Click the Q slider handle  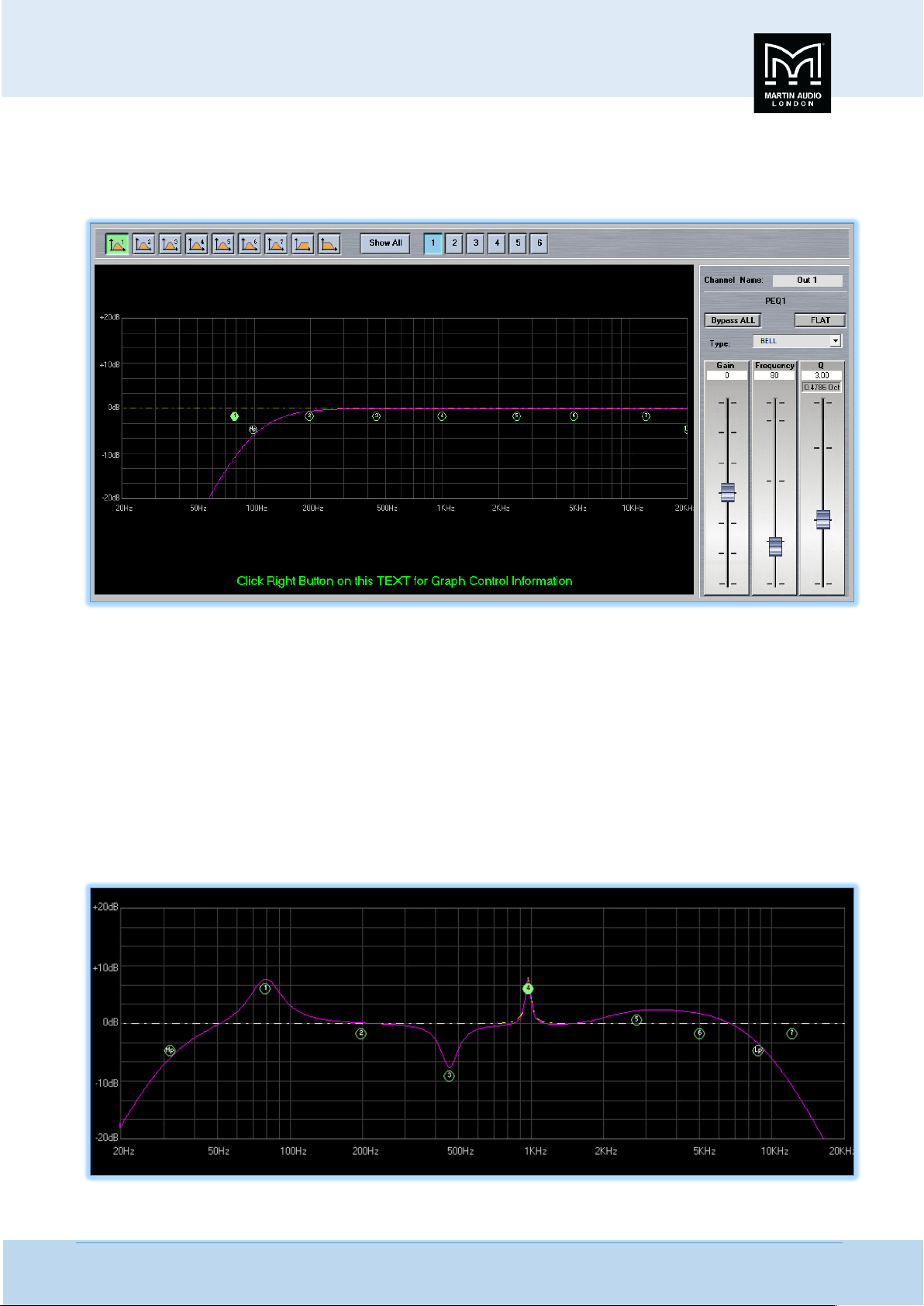pos(822,519)
